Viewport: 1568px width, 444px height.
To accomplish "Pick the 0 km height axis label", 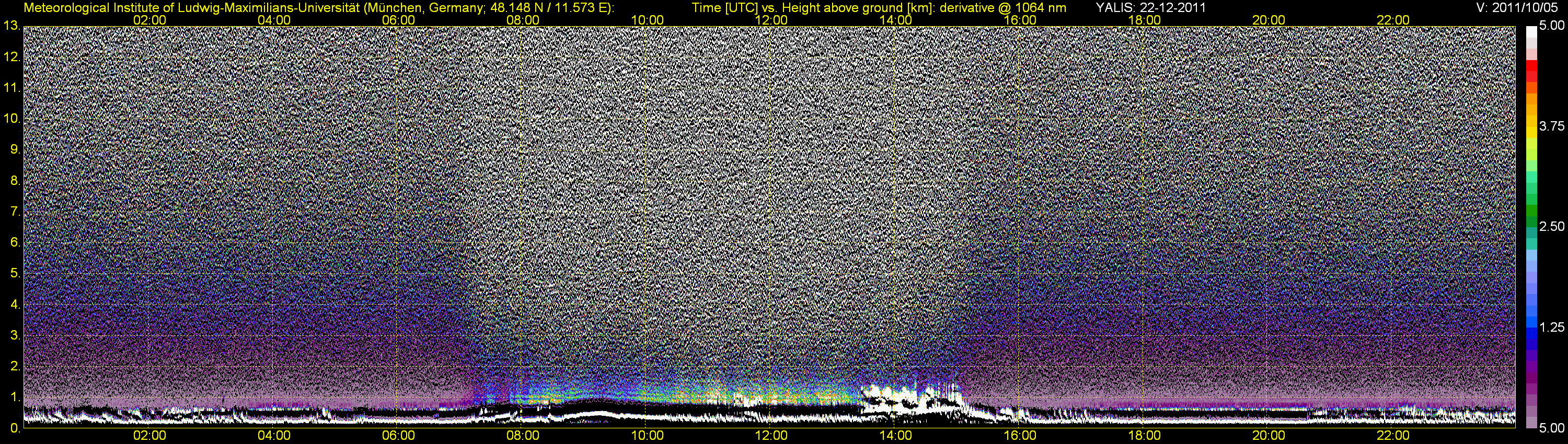I will (15, 428).
